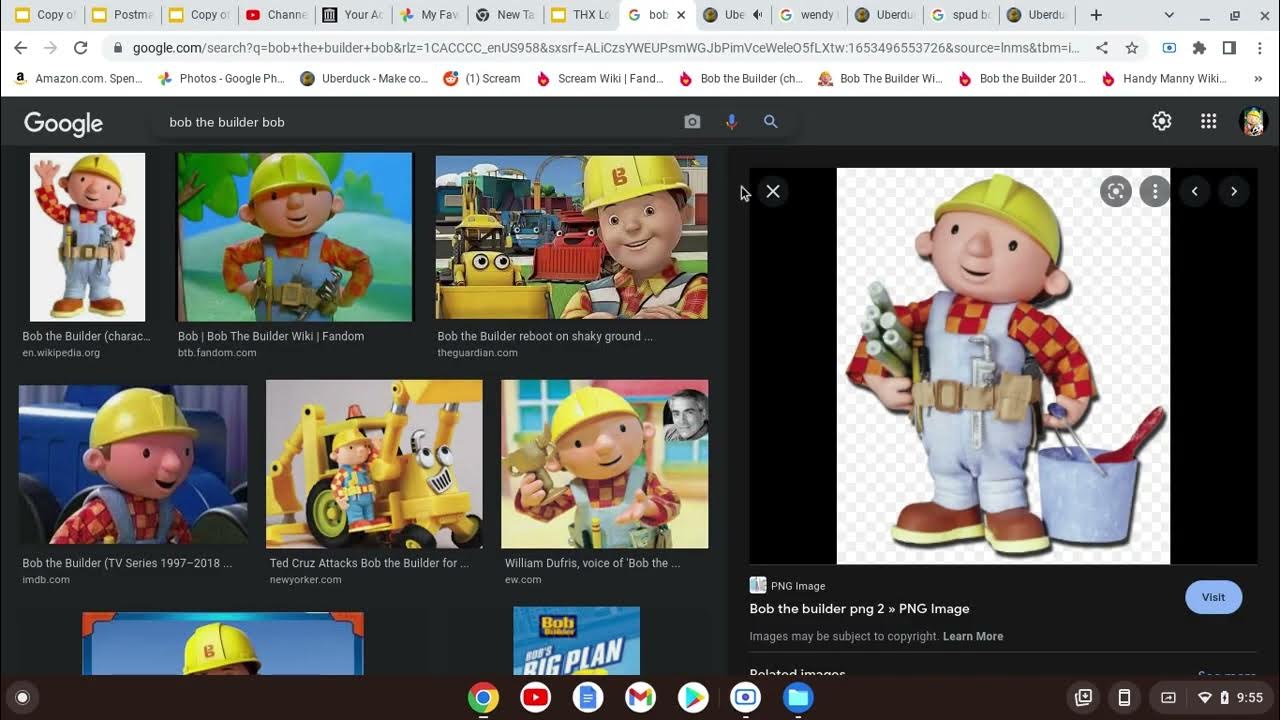Open Bob the Builder 201 bookmark

tap(1022, 78)
